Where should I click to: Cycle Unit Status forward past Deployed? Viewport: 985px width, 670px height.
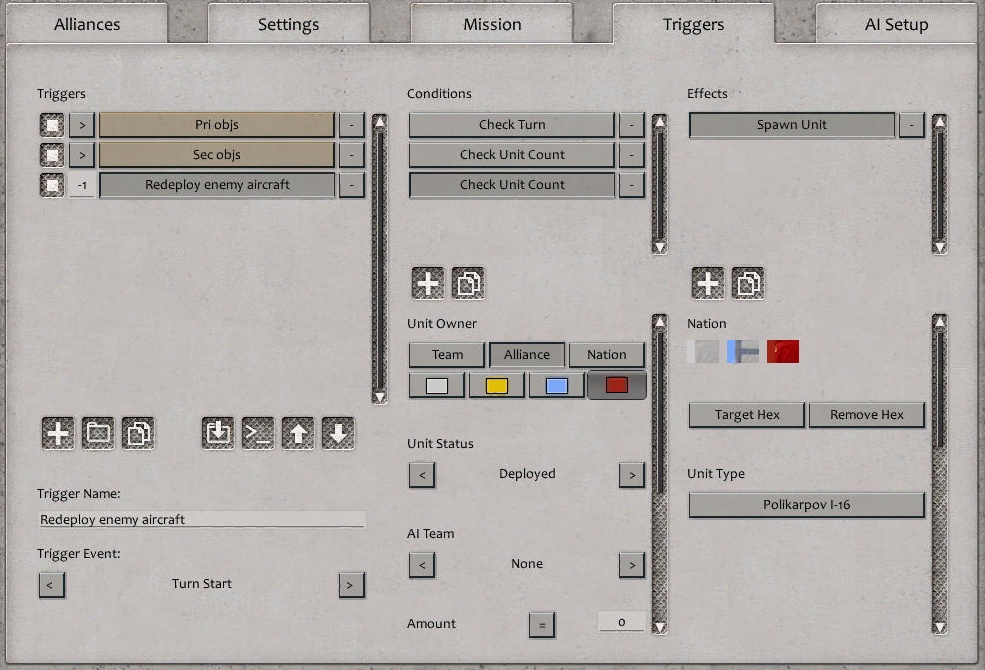tap(631, 475)
